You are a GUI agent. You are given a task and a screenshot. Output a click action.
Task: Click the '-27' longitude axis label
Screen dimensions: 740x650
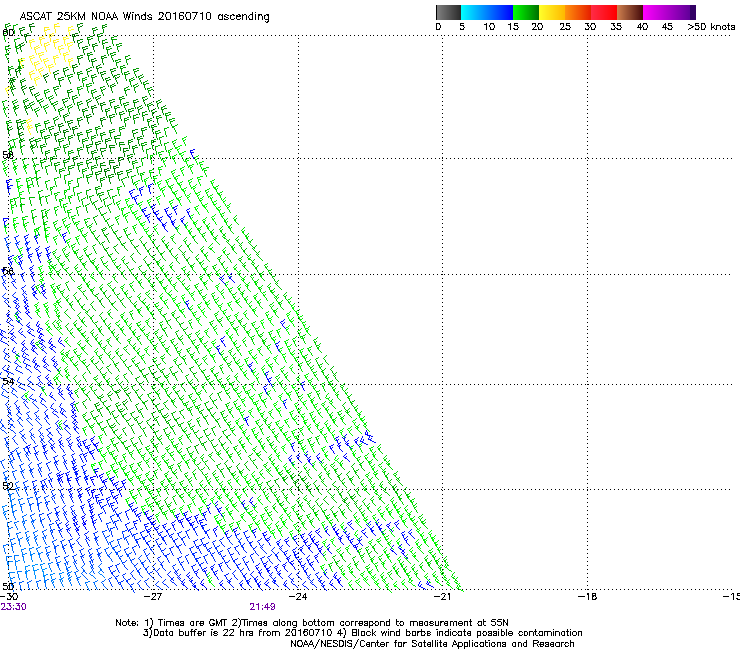click(153, 597)
